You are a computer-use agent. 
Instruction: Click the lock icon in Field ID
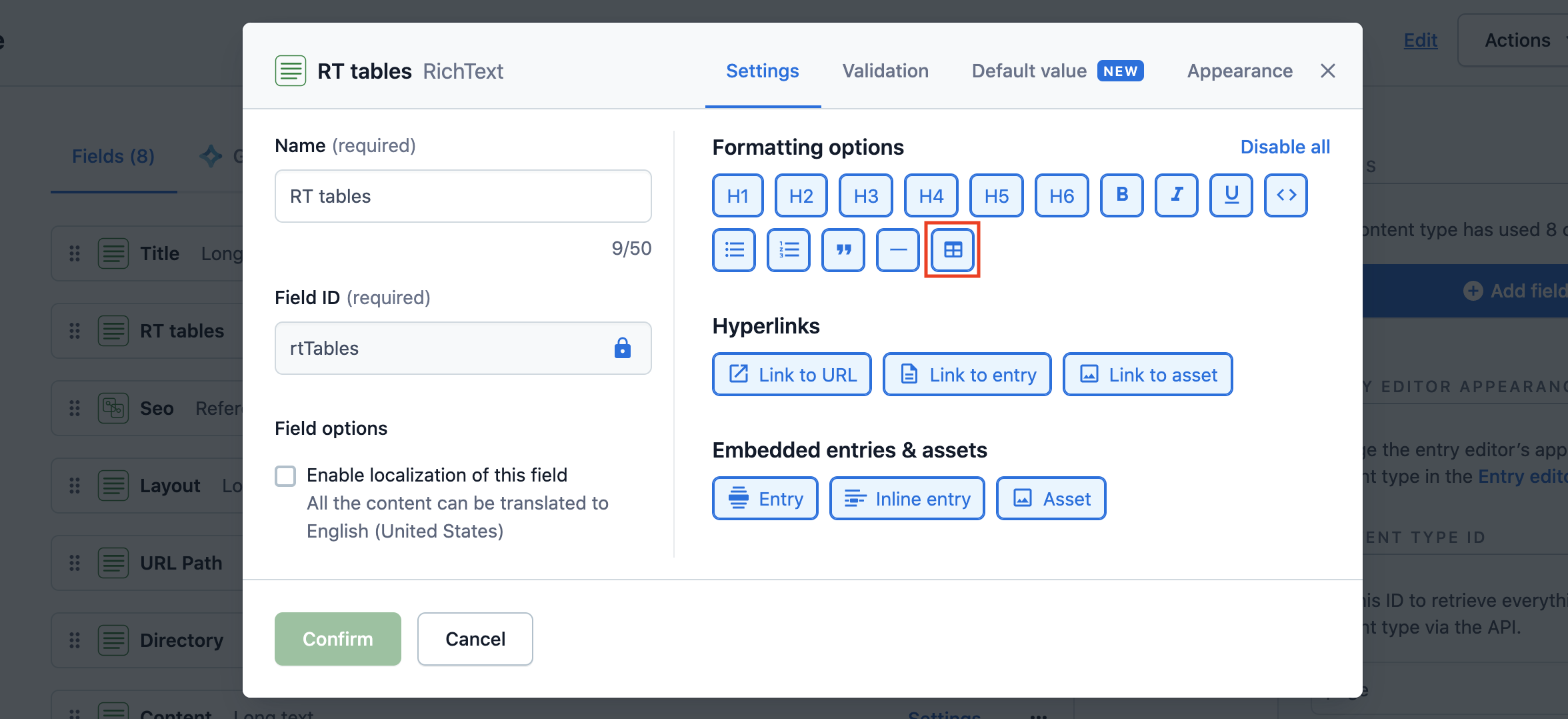[x=623, y=347]
